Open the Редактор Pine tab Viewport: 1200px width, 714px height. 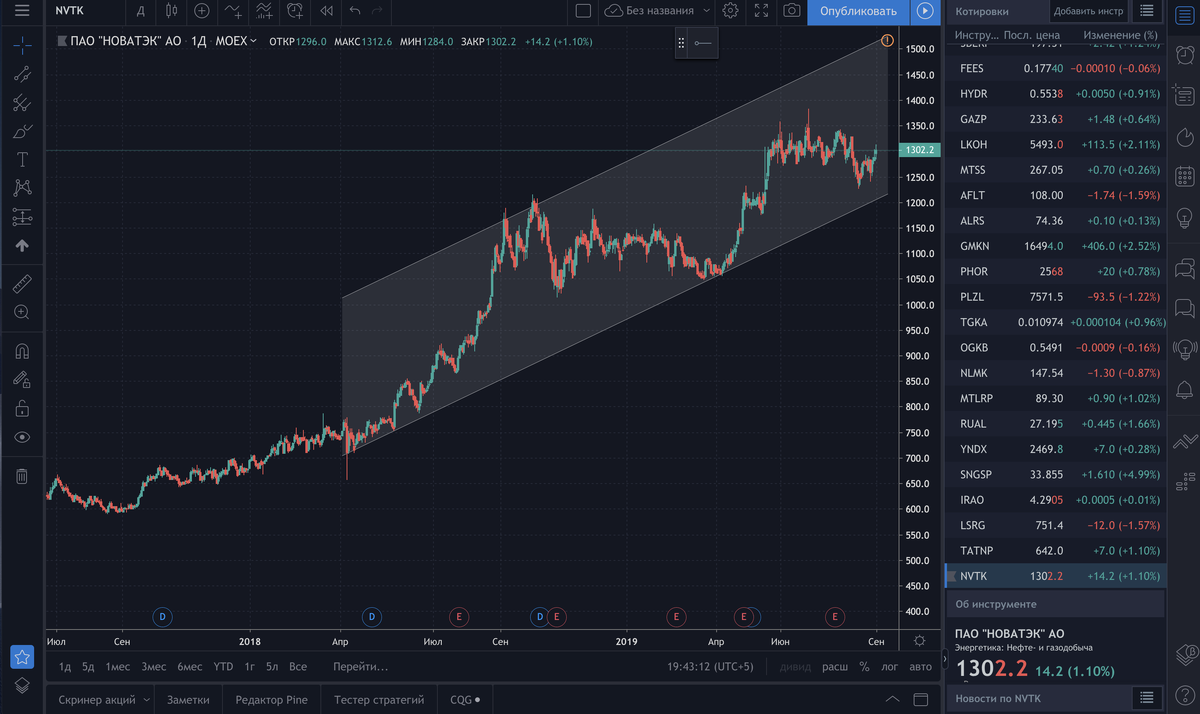pos(271,700)
